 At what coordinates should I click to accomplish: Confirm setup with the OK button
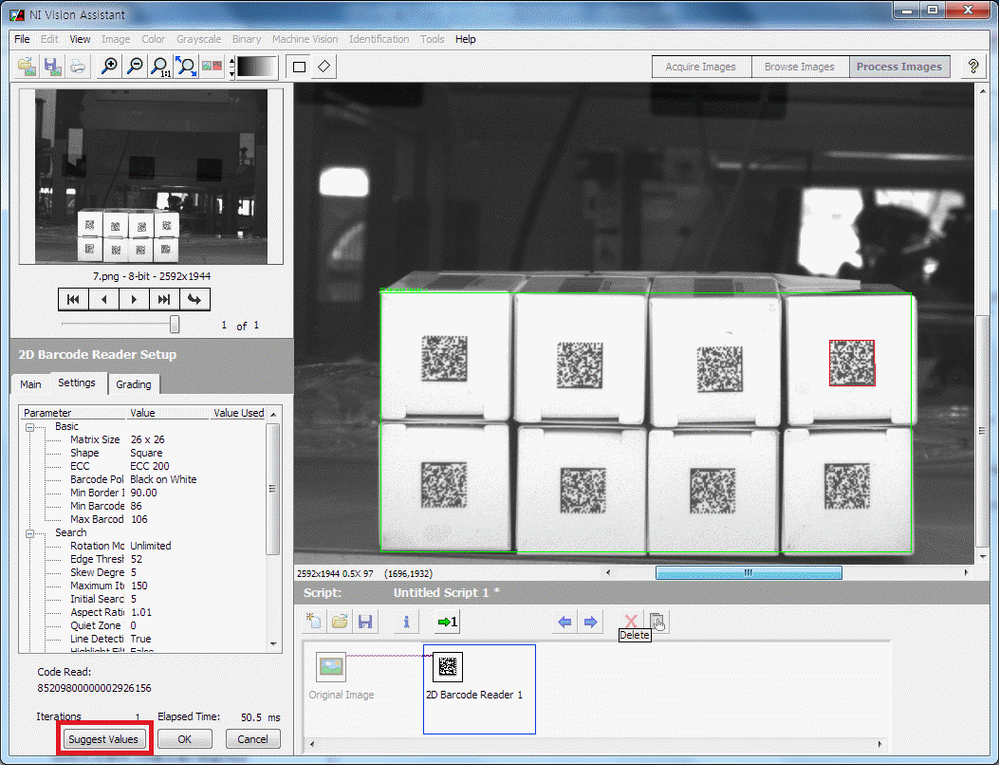(x=185, y=739)
